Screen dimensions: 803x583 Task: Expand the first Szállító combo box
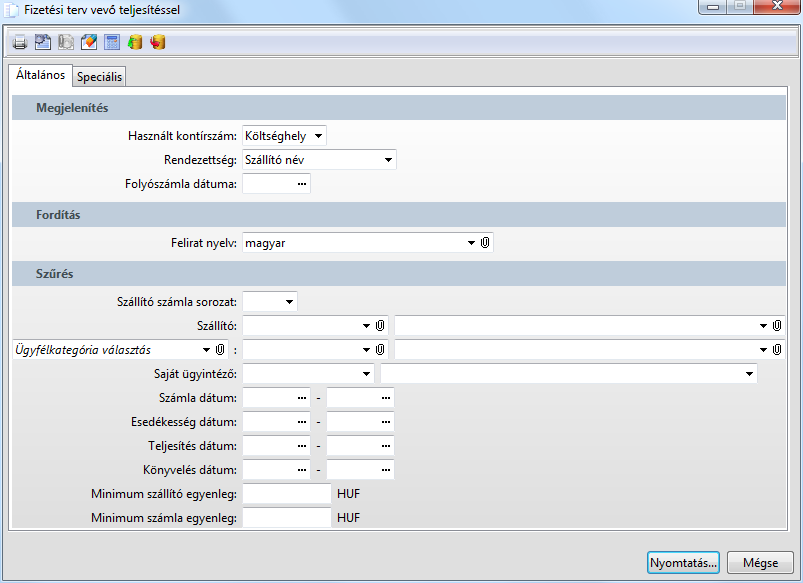(x=366, y=326)
